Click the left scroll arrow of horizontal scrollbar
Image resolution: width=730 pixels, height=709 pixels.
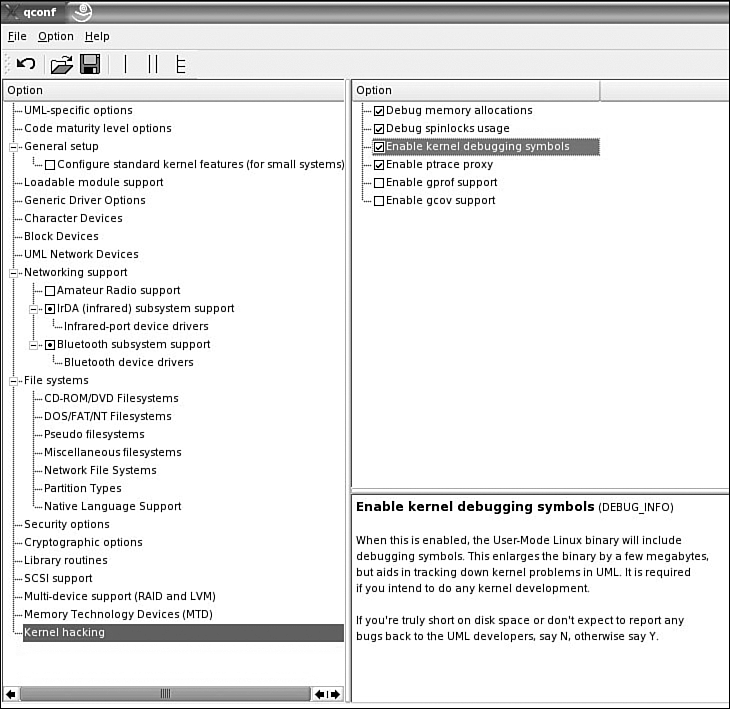tap(10, 693)
